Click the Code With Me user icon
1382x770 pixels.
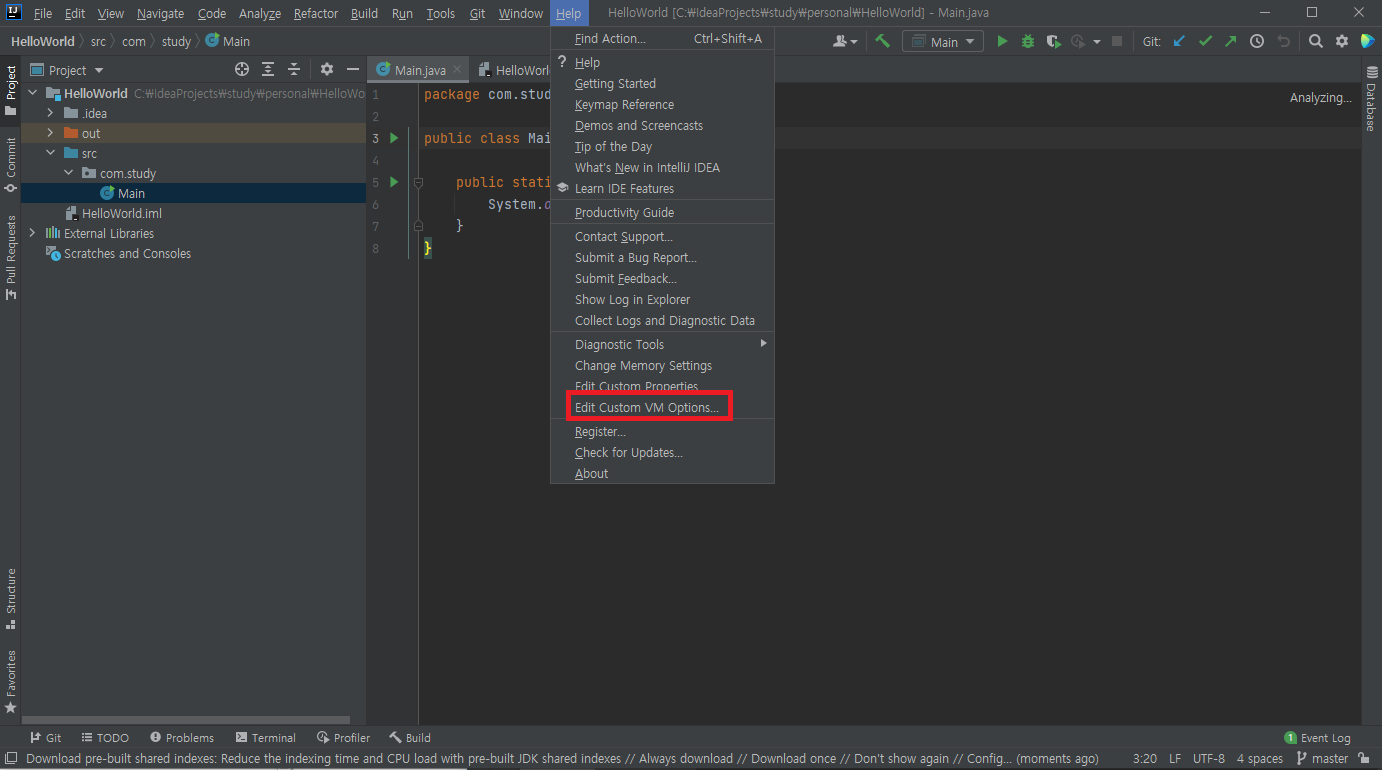coord(845,41)
